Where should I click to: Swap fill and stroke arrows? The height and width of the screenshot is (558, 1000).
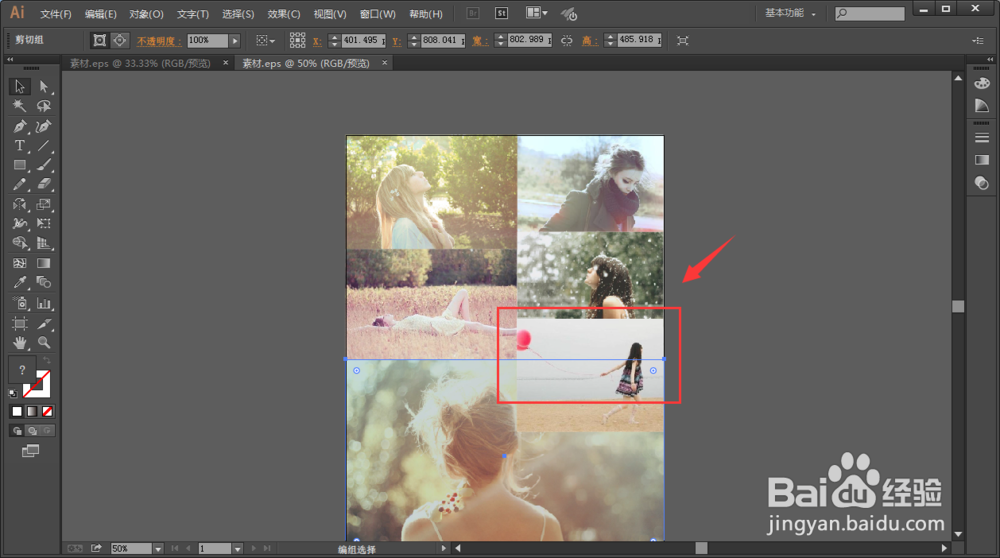click(x=47, y=361)
